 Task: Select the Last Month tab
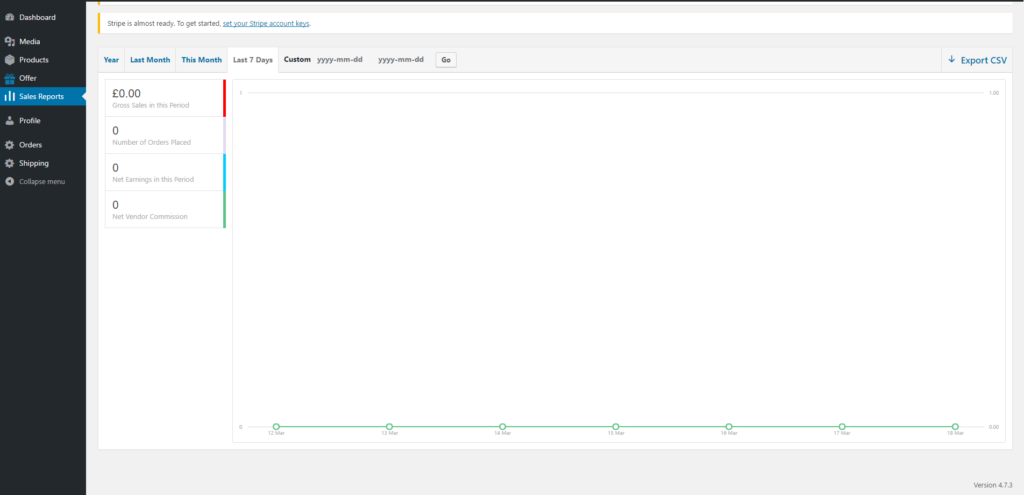pyautogui.click(x=150, y=60)
